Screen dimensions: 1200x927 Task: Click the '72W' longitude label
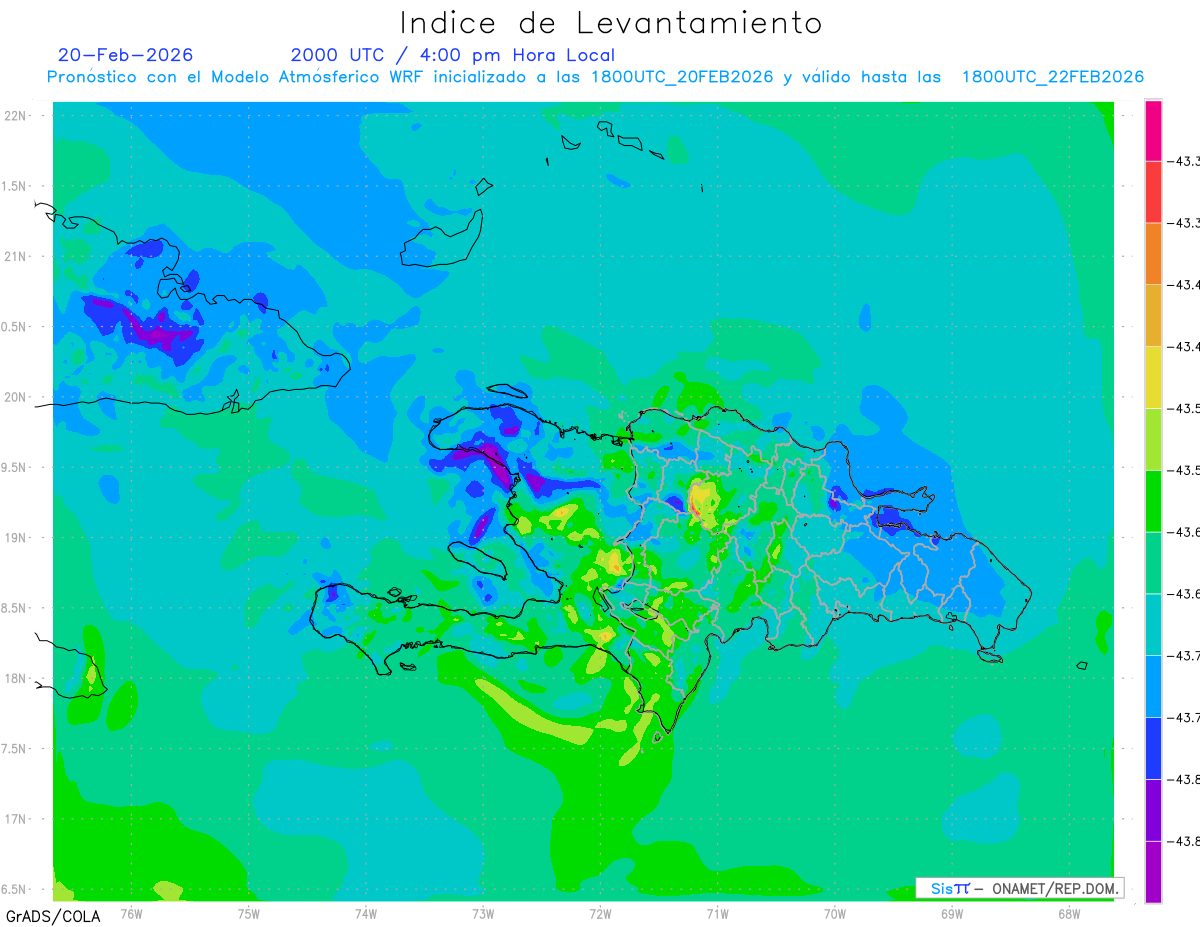click(600, 912)
